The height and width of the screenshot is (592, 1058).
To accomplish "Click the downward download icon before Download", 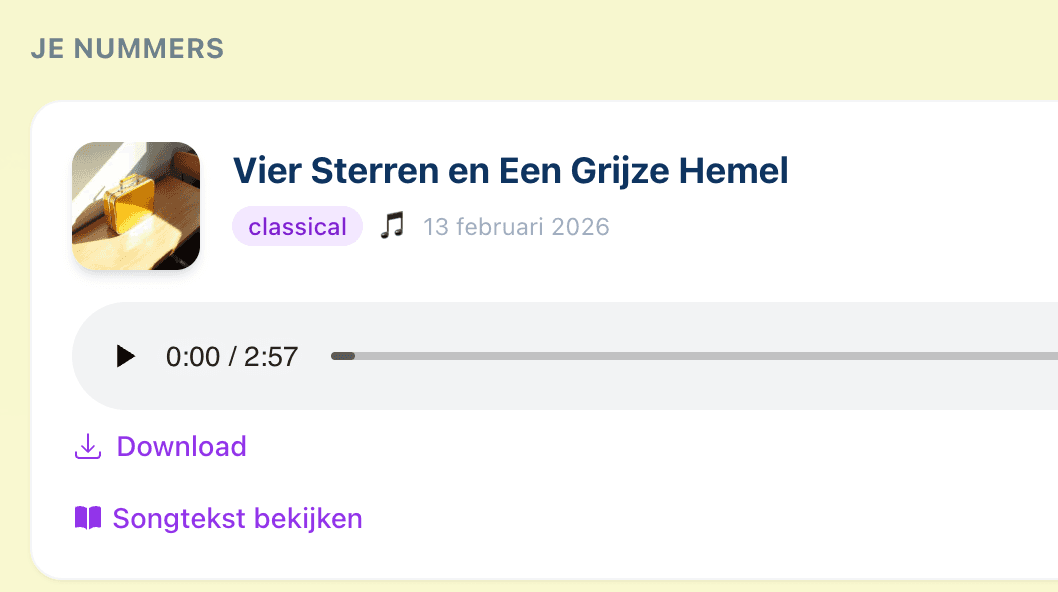I will (x=88, y=447).
